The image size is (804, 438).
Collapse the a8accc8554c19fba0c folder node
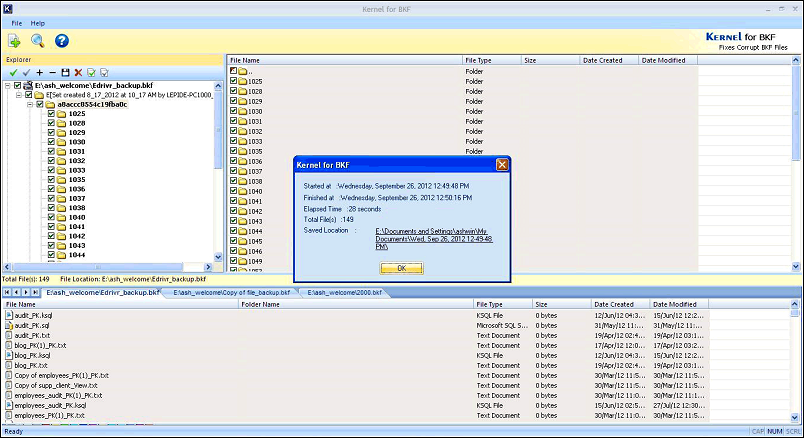(30, 105)
